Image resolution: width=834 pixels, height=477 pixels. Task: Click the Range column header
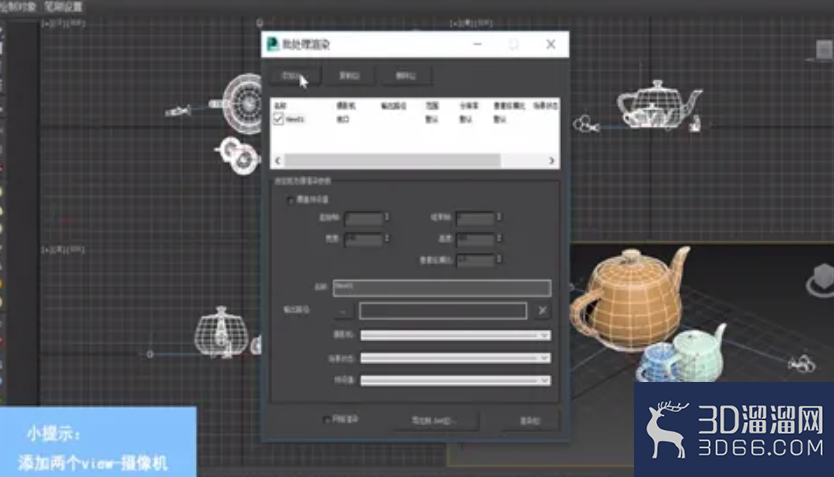click(x=431, y=106)
